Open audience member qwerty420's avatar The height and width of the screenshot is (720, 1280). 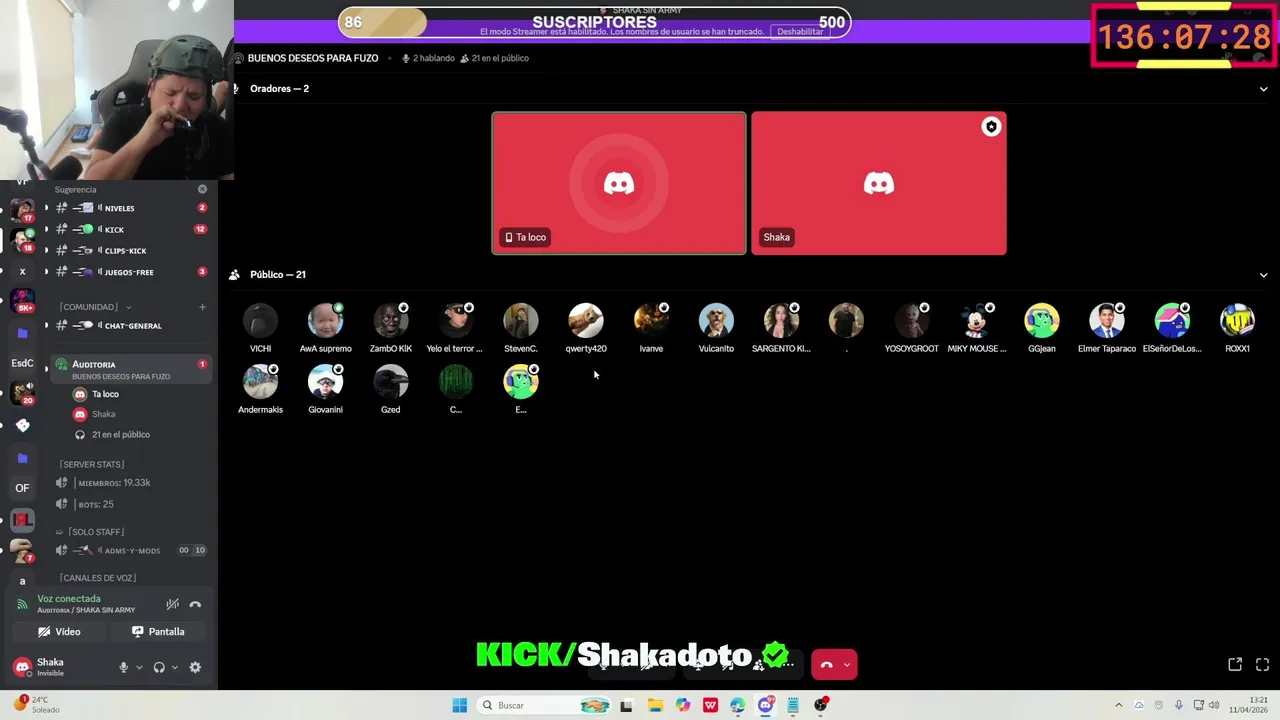[x=586, y=321]
